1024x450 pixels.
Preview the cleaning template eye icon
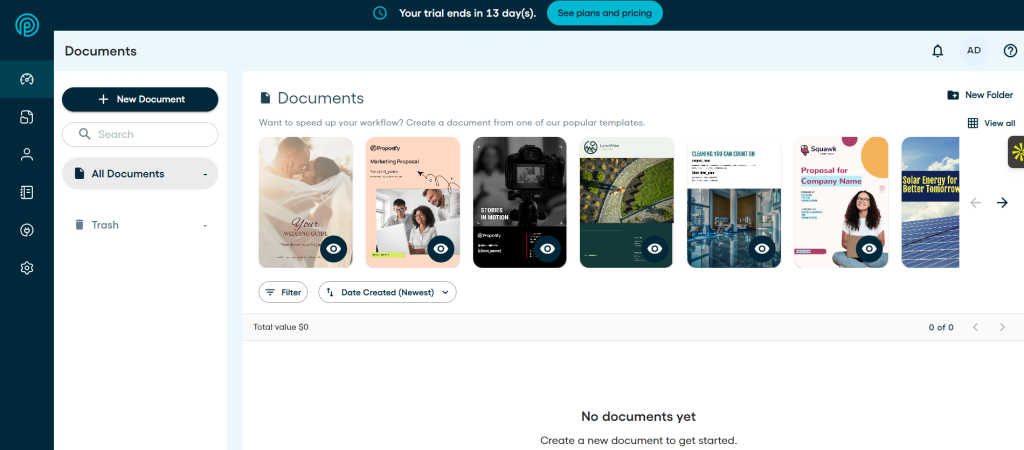pos(762,249)
